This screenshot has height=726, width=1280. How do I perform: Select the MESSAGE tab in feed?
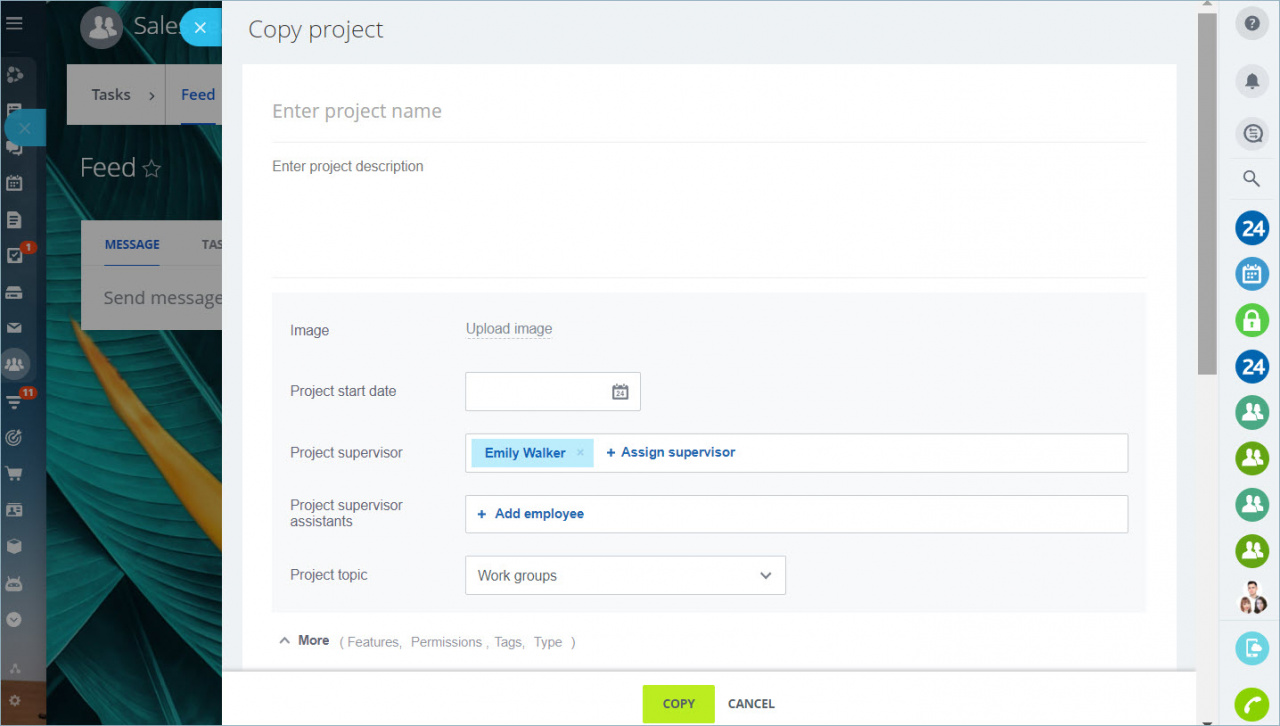(x=132, y=244)
